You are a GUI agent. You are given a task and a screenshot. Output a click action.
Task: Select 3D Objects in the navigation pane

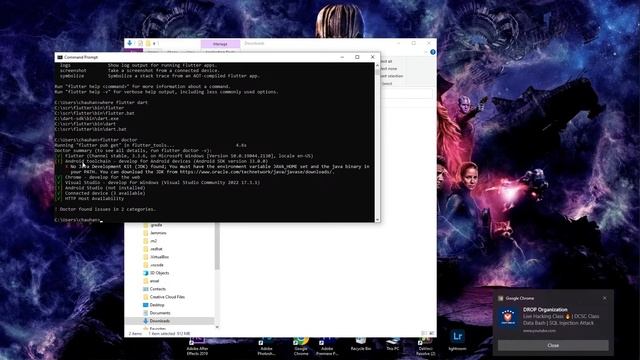159,273
